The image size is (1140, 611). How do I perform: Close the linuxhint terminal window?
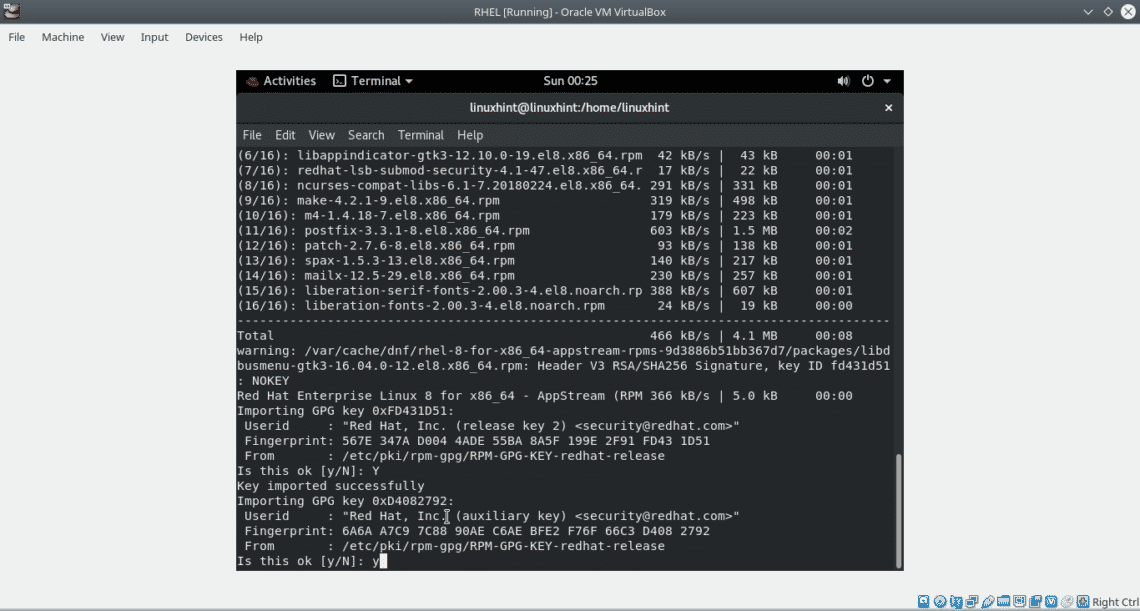[x=888, y=108]
